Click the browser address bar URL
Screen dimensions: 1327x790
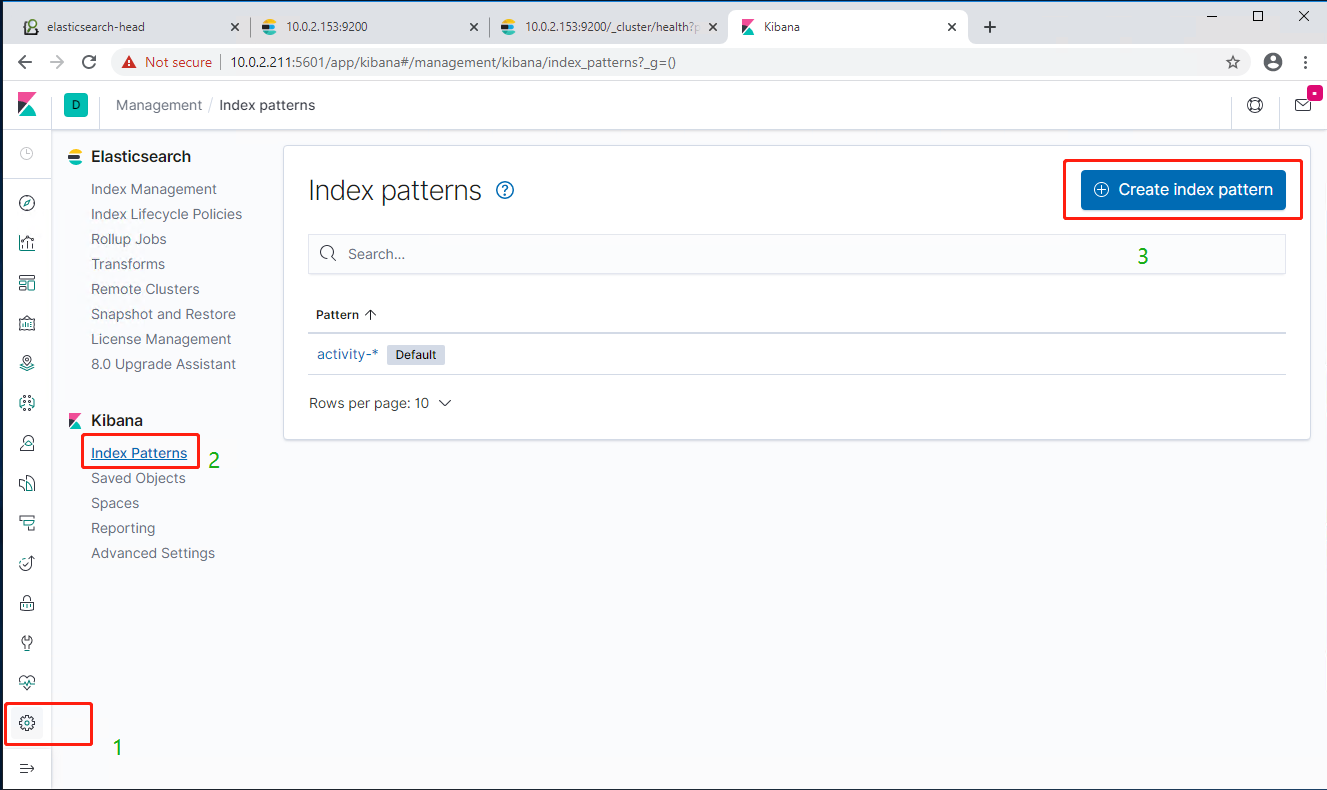[455, 62]
